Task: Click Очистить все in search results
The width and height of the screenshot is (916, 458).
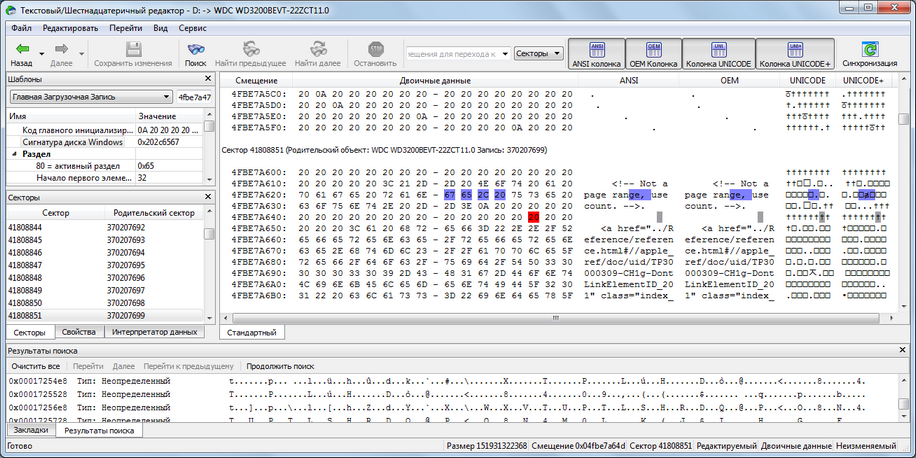Action: pyautogui.click(x=36, y=366)
